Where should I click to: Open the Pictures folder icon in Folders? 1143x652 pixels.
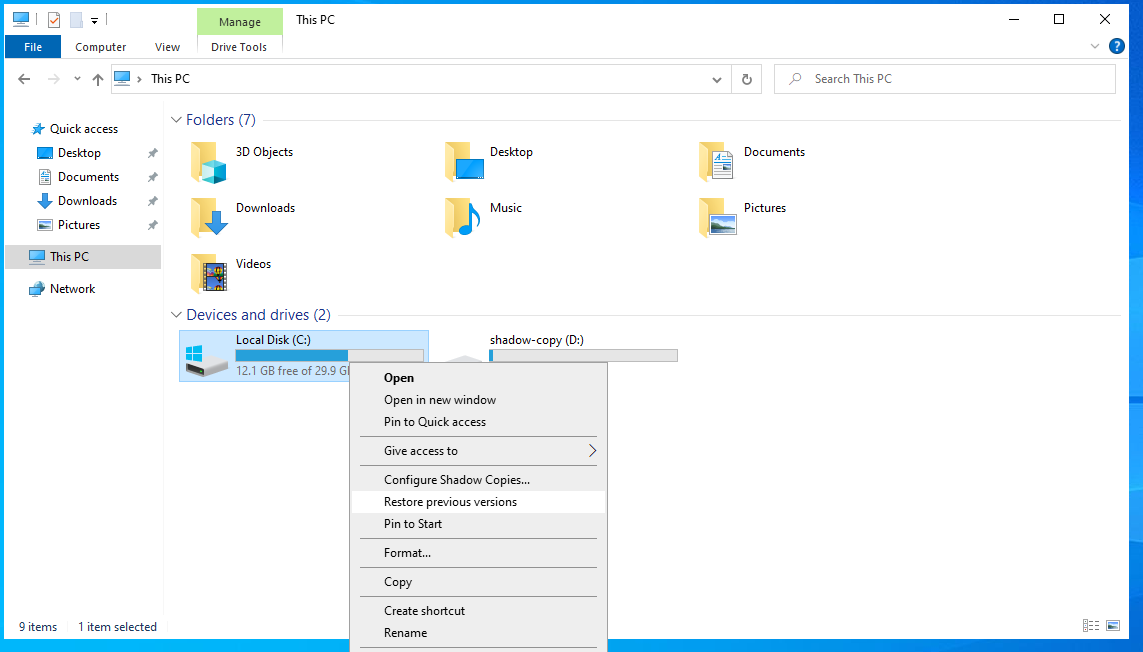[717, 217]
